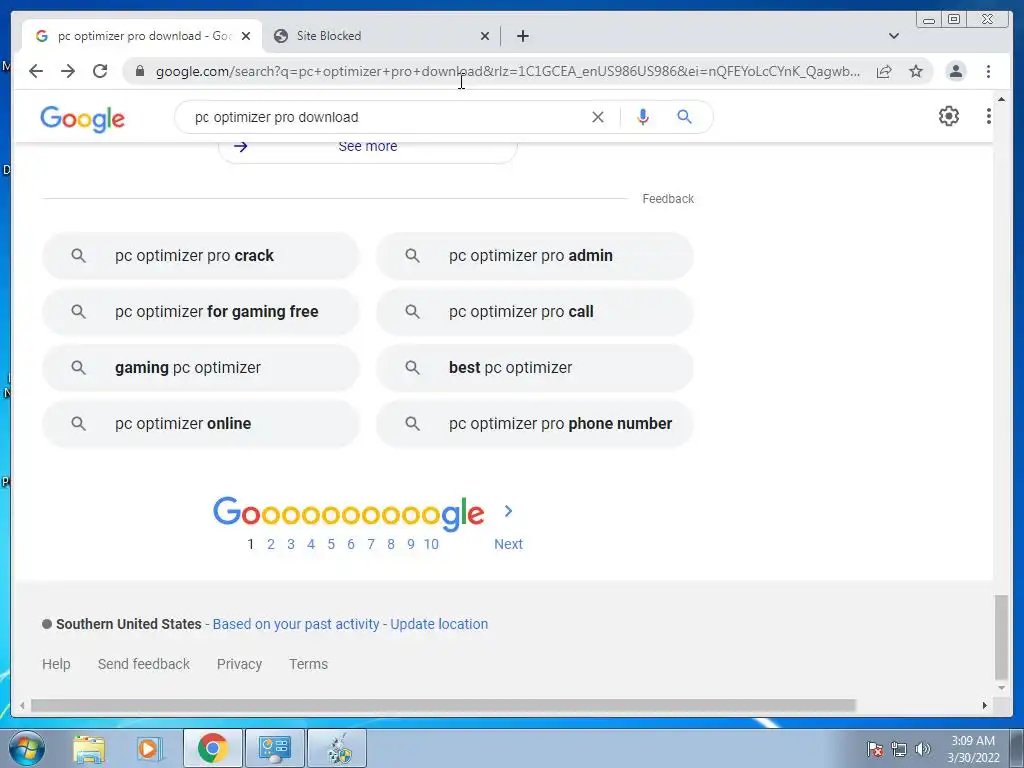The image size is (1024, 768).
Task: Jump to results page 5
Action: pyautogui.click(x=331, y=544)
